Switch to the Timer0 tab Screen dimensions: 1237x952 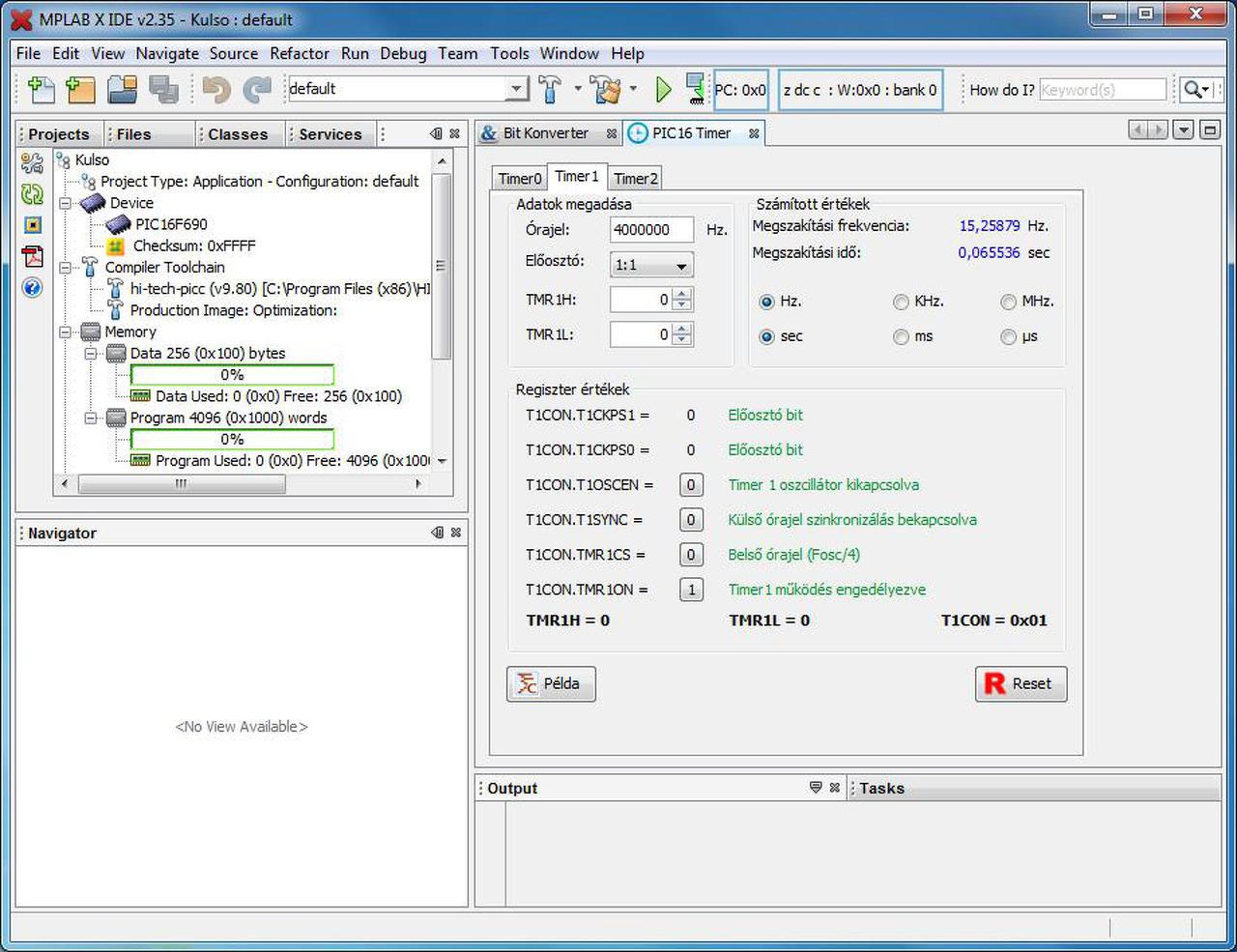(x=520, y=178)
